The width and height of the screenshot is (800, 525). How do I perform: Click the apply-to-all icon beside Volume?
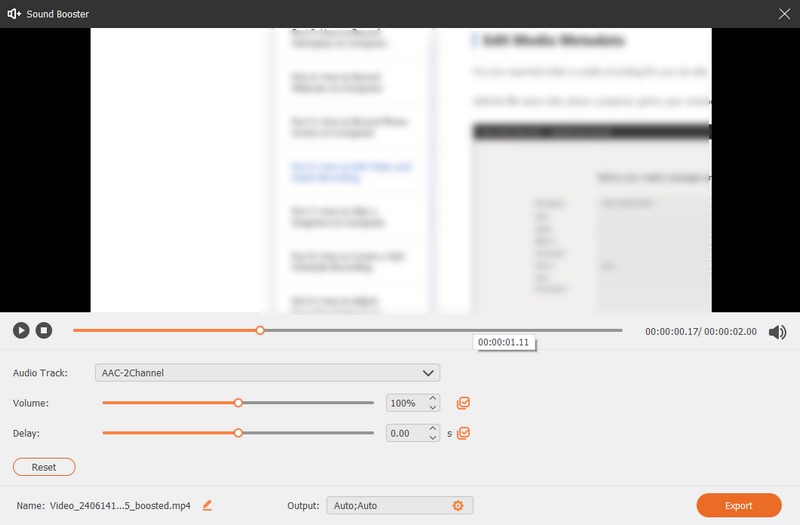pos(463,403)
